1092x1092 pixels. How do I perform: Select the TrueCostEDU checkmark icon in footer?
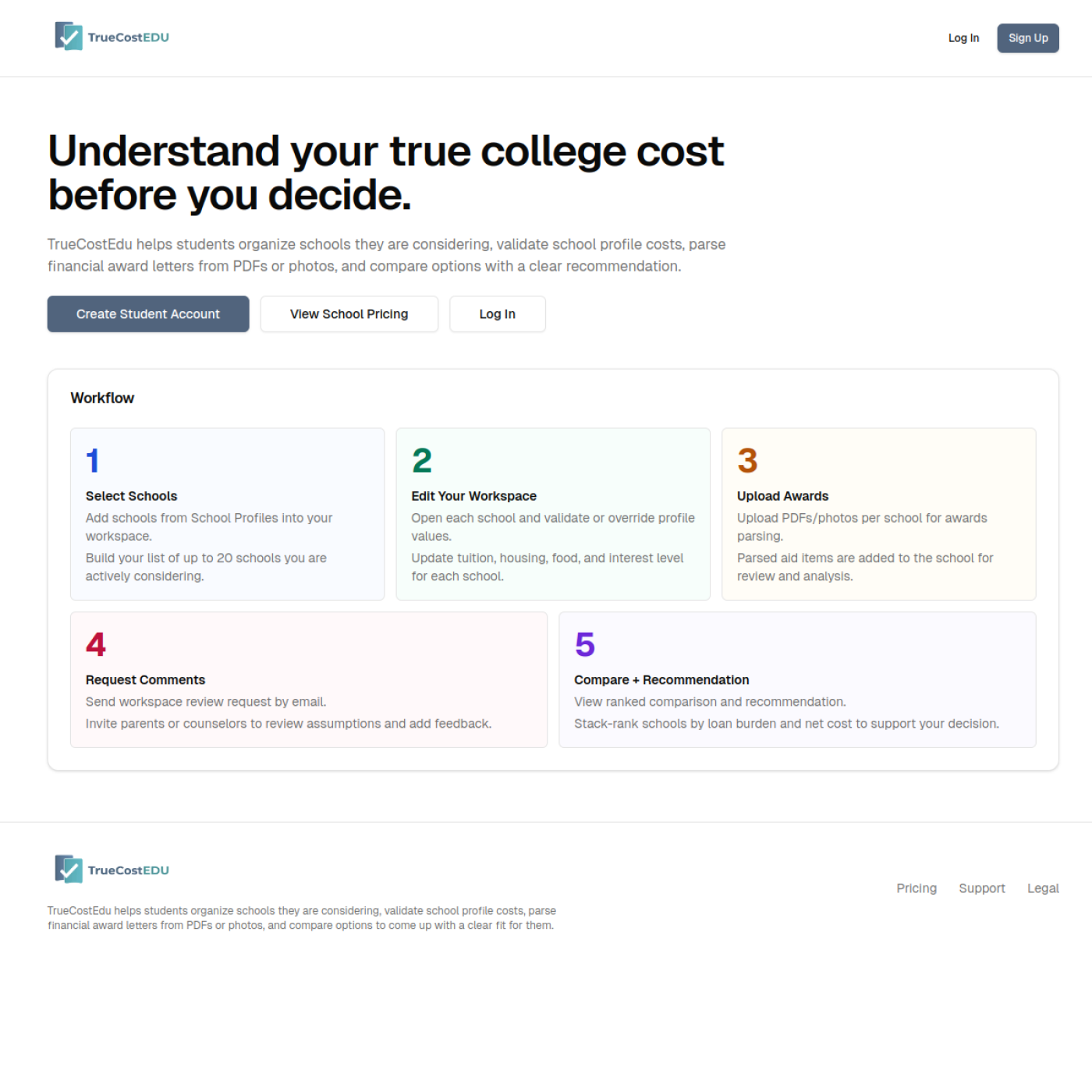pos(69,869)
